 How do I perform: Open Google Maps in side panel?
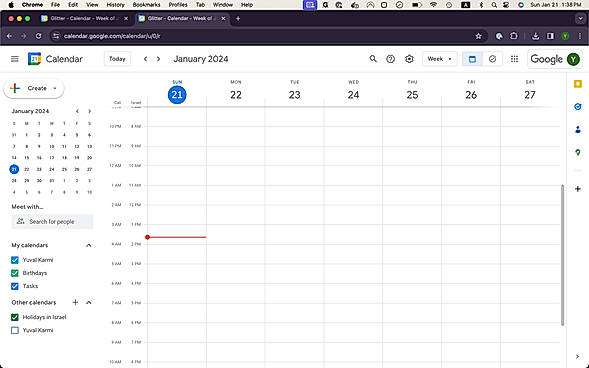(578, 152)
